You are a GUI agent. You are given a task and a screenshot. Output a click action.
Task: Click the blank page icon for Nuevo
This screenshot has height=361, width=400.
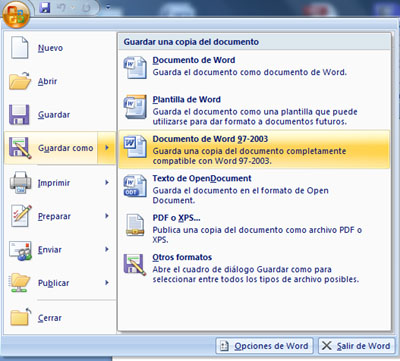pyautogui.click(x=20, y=48)
